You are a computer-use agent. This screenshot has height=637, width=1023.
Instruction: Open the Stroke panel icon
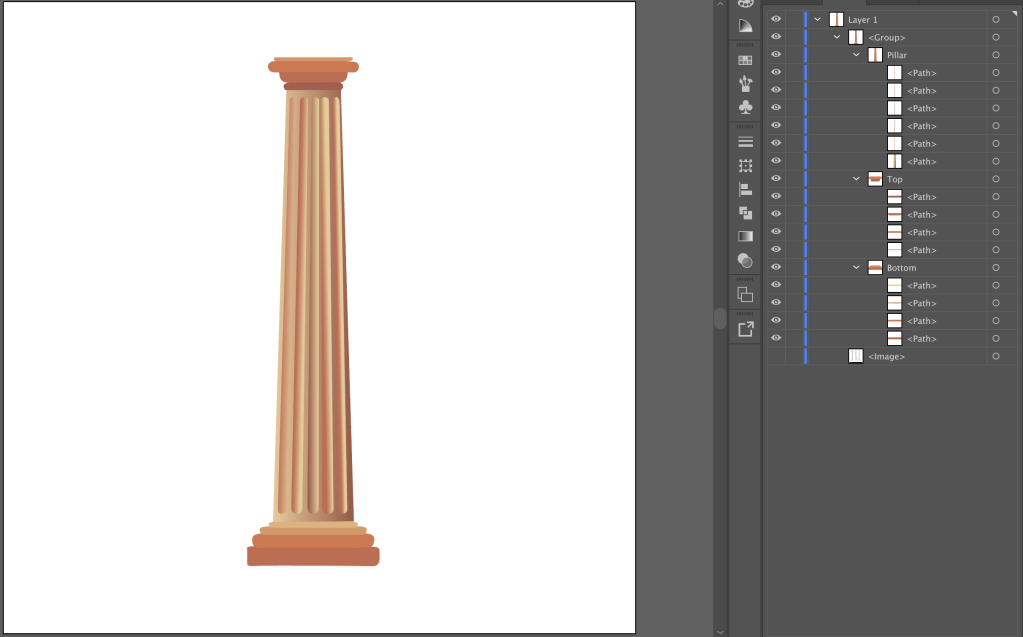tap(745, 142)
